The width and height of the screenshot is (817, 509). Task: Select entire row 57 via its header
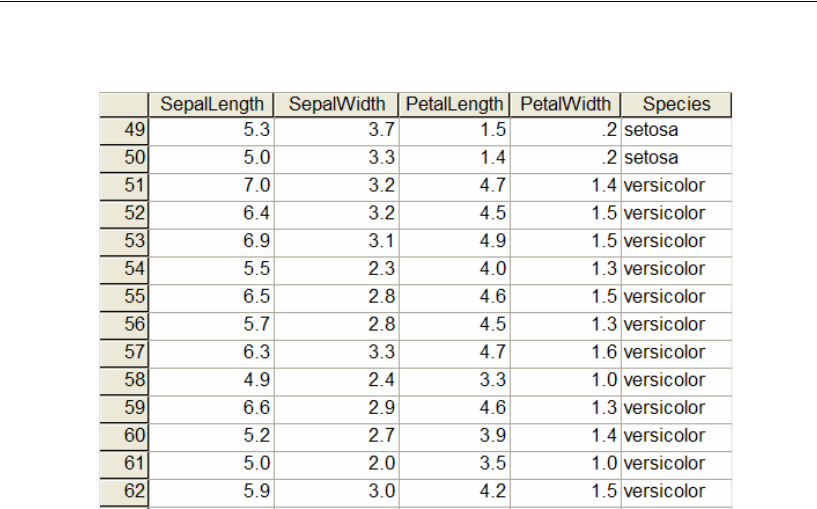[123, 352]
